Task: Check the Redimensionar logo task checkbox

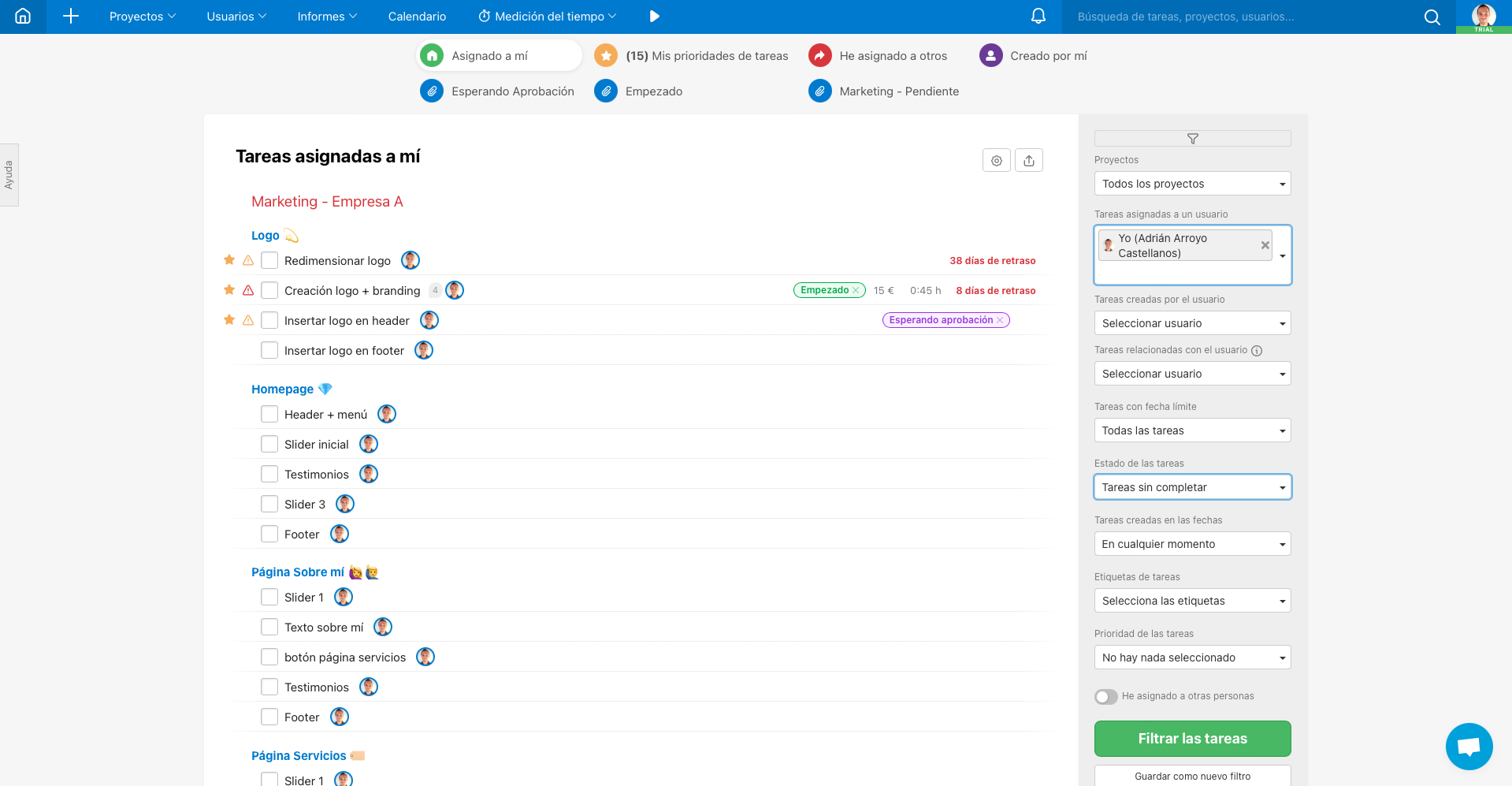Action: tap(269, 261)
